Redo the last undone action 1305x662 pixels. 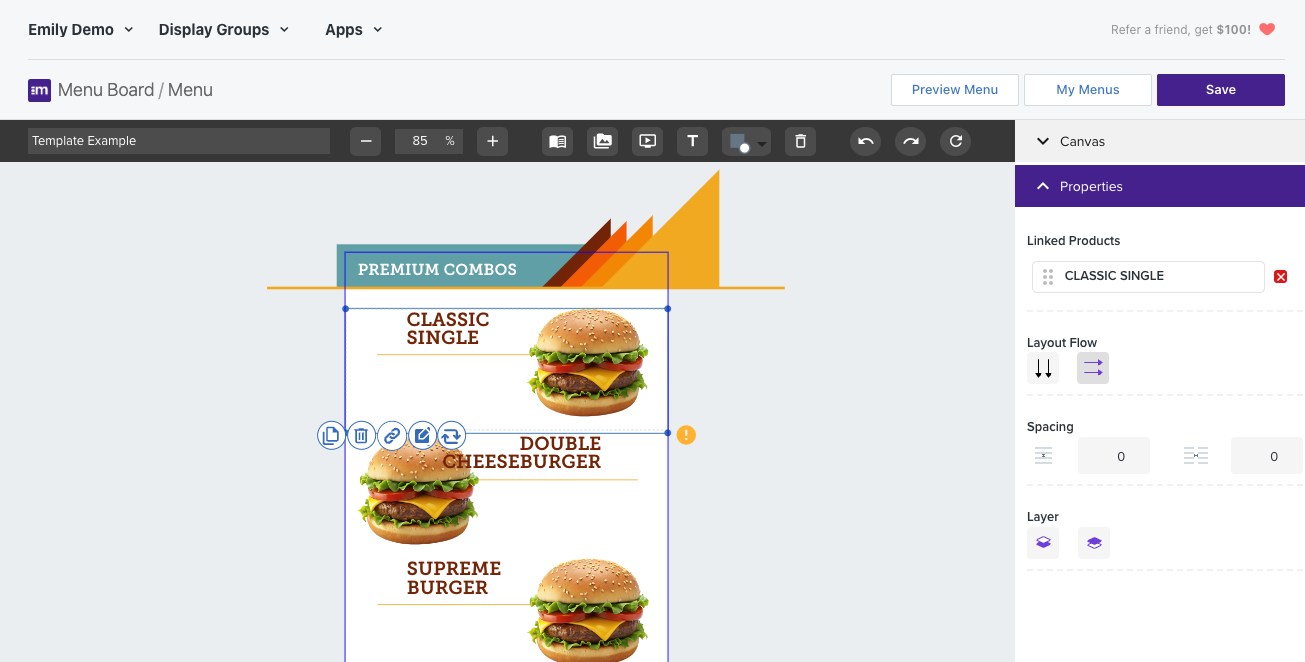pos(910,141)
